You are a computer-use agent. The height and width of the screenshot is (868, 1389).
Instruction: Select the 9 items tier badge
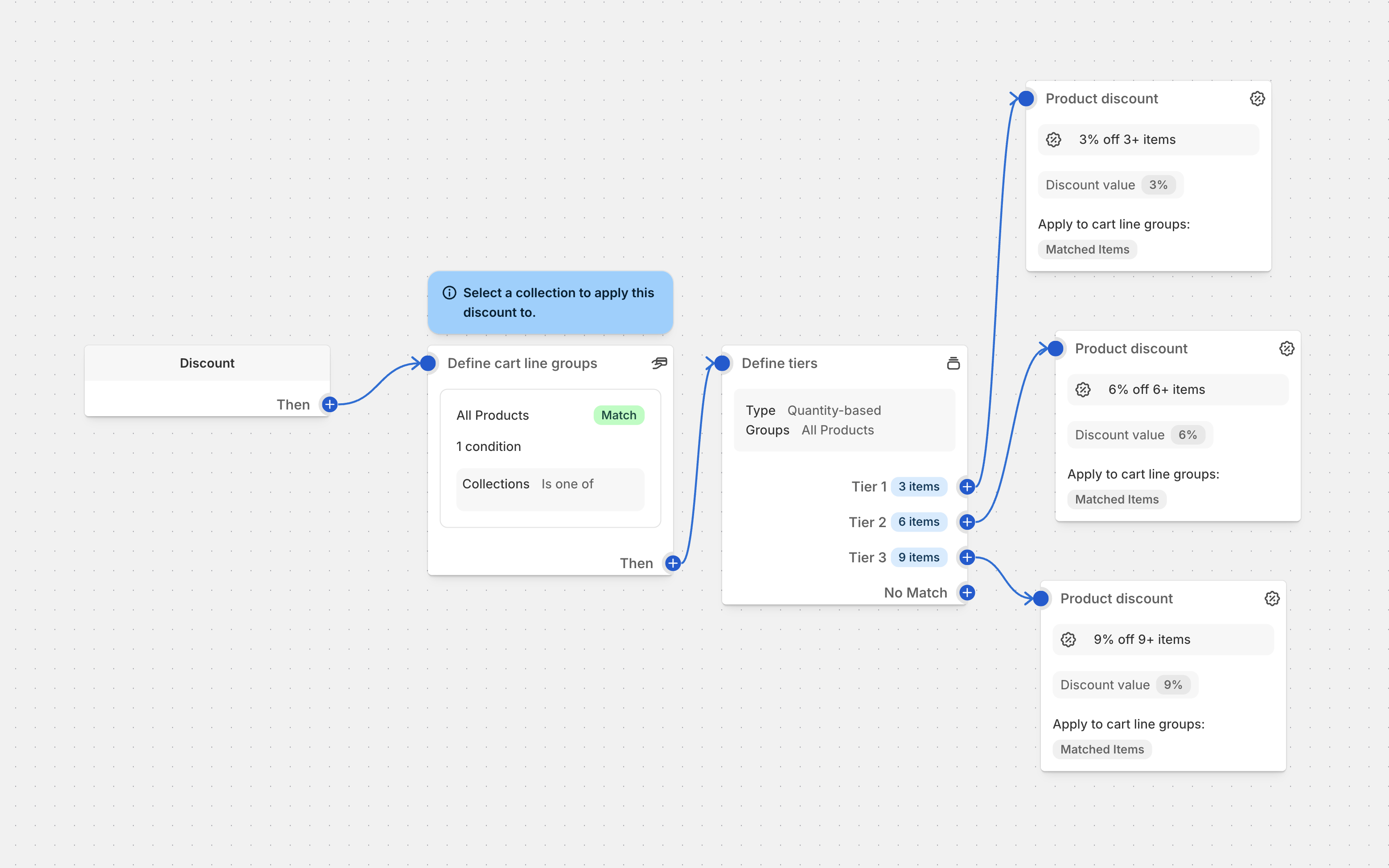918,557
